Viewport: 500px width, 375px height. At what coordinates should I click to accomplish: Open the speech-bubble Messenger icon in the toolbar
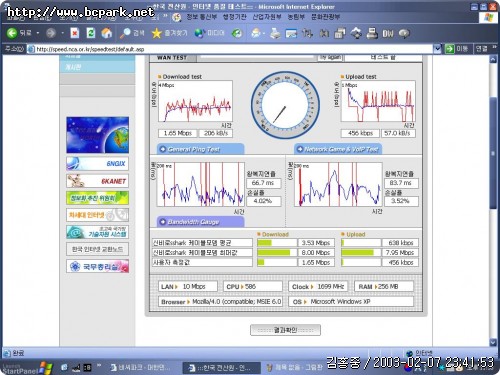click(x=404, y=33)
